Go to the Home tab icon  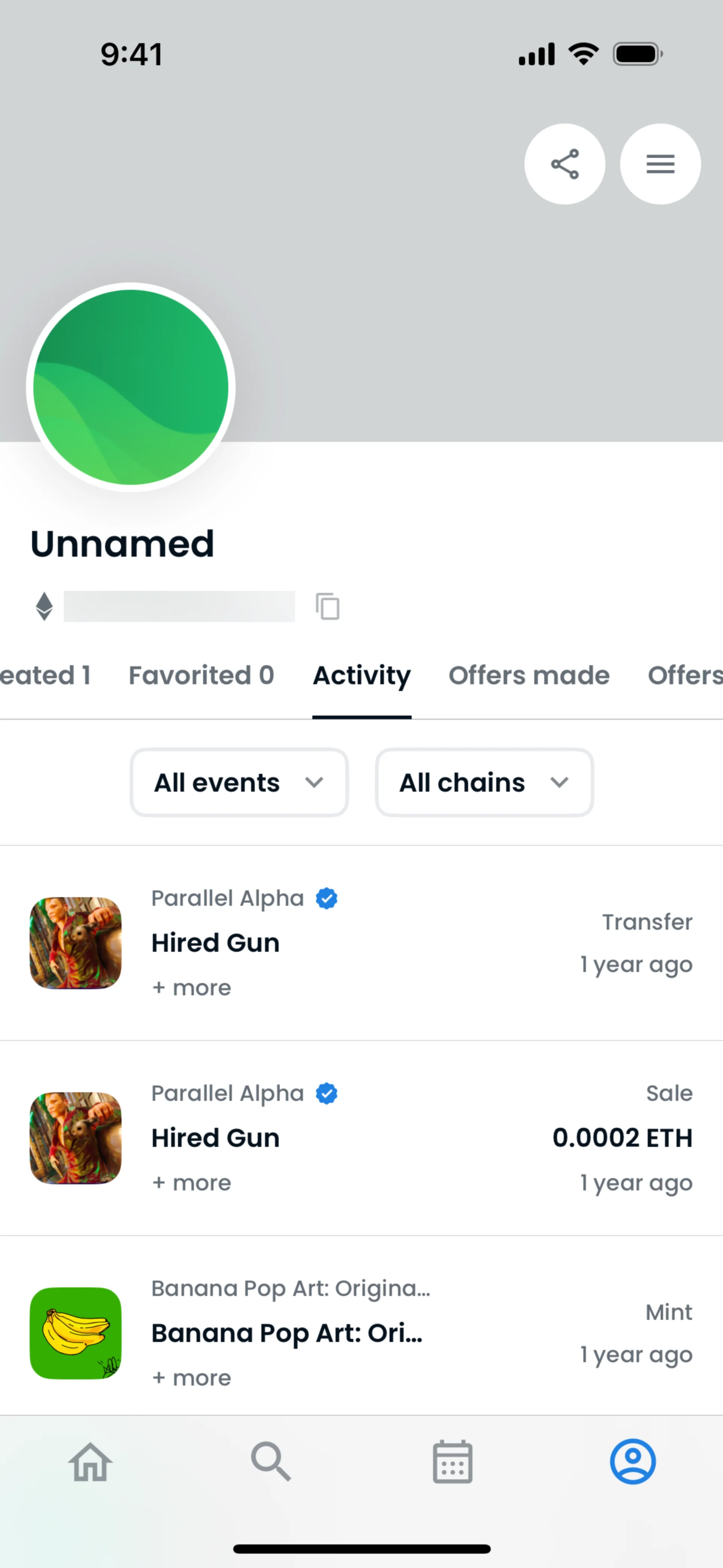(90, 1462)
